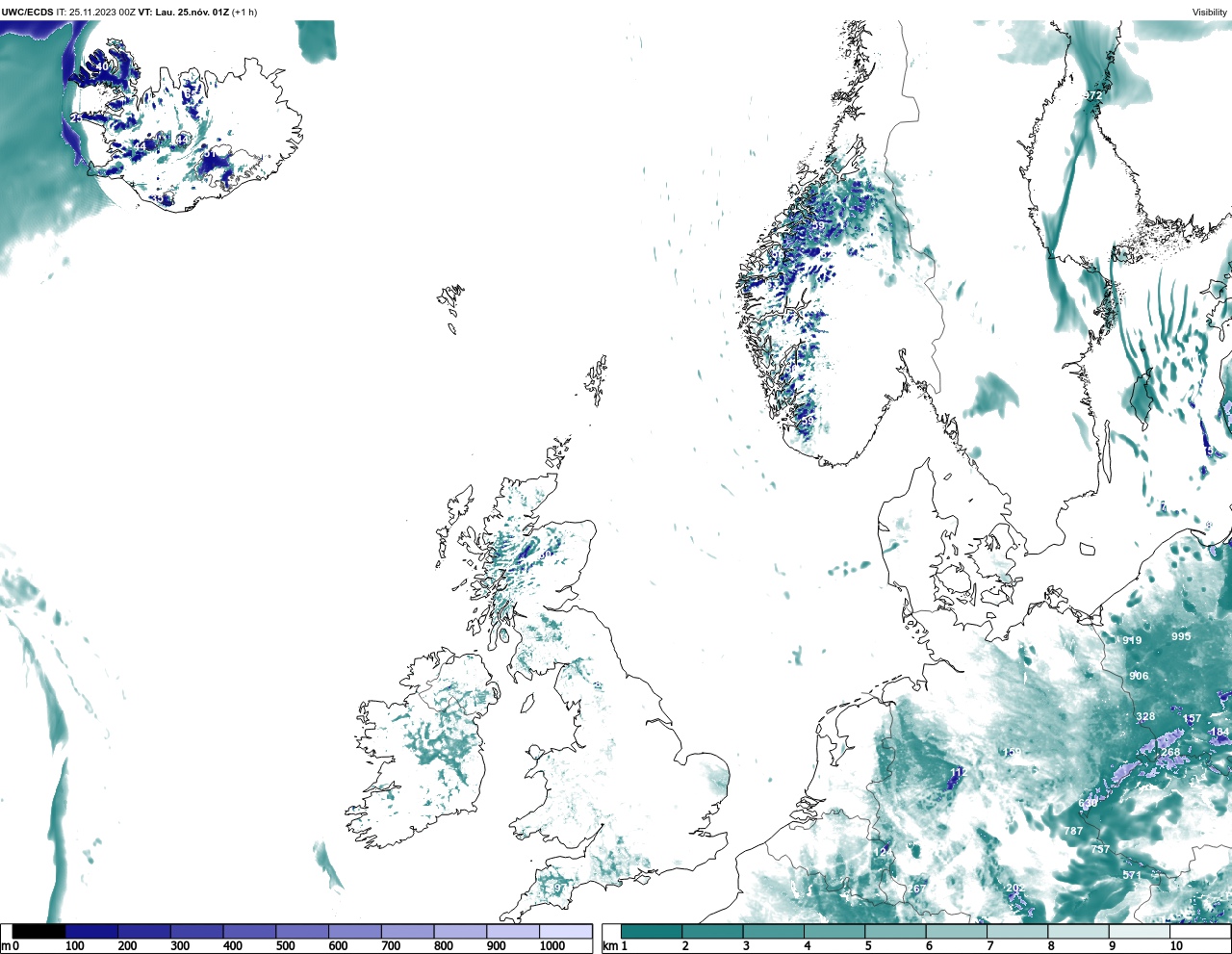
Task: Click the 'IT: 25.11.2023 00Z' initial time
Action: [x=96, y=13]
